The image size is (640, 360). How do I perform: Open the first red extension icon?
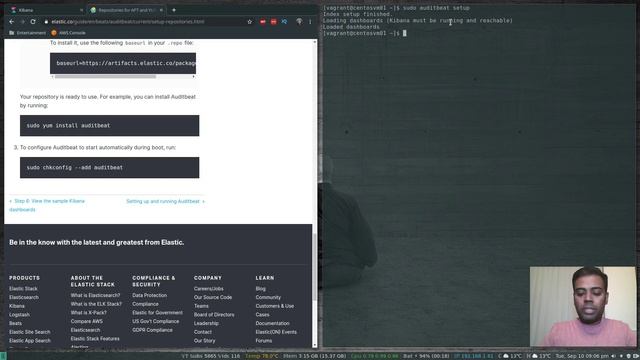[263, 22]
